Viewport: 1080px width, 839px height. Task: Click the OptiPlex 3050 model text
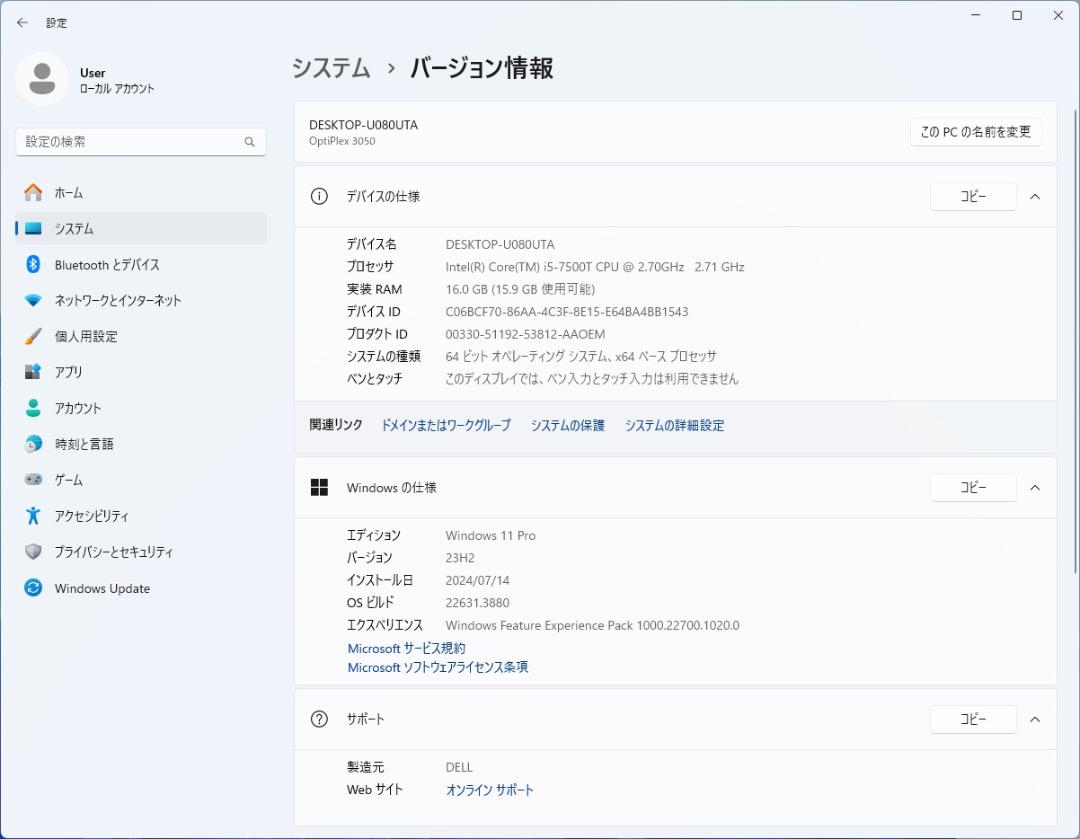click(x=342, y=141)
